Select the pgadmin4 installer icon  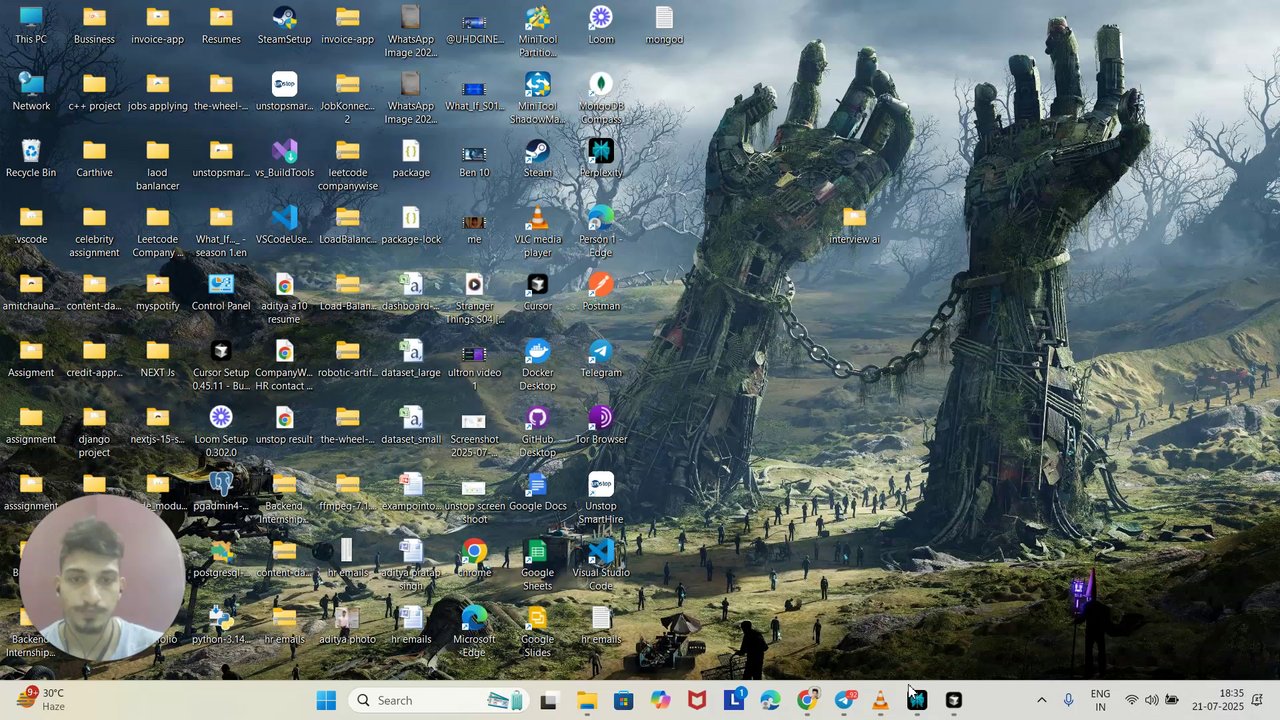click(x=221, y=491)
